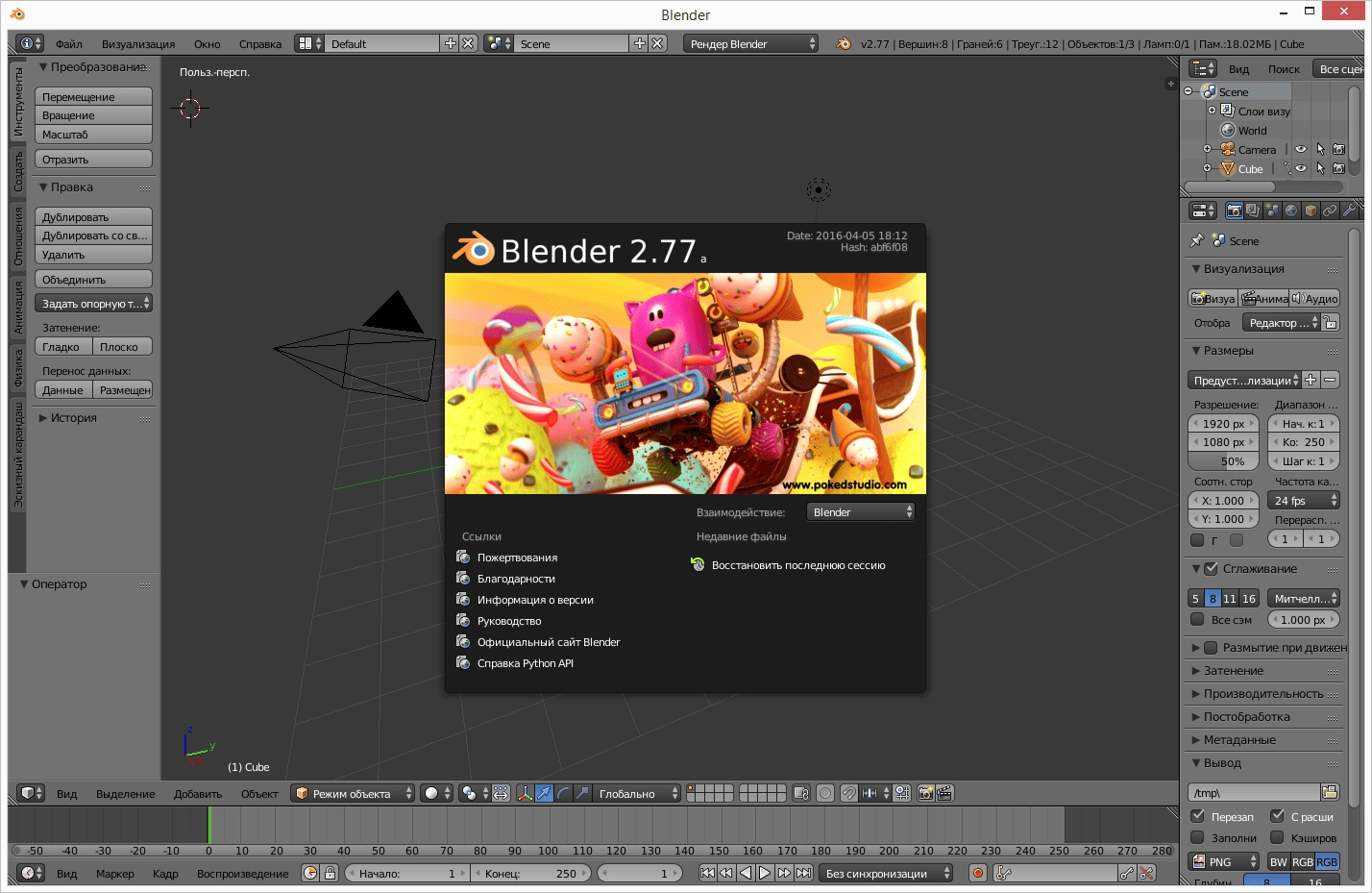Open the Modifiers wrench tab
The height and width of the screenshot is (893, 1372).
coord(1349,211)
